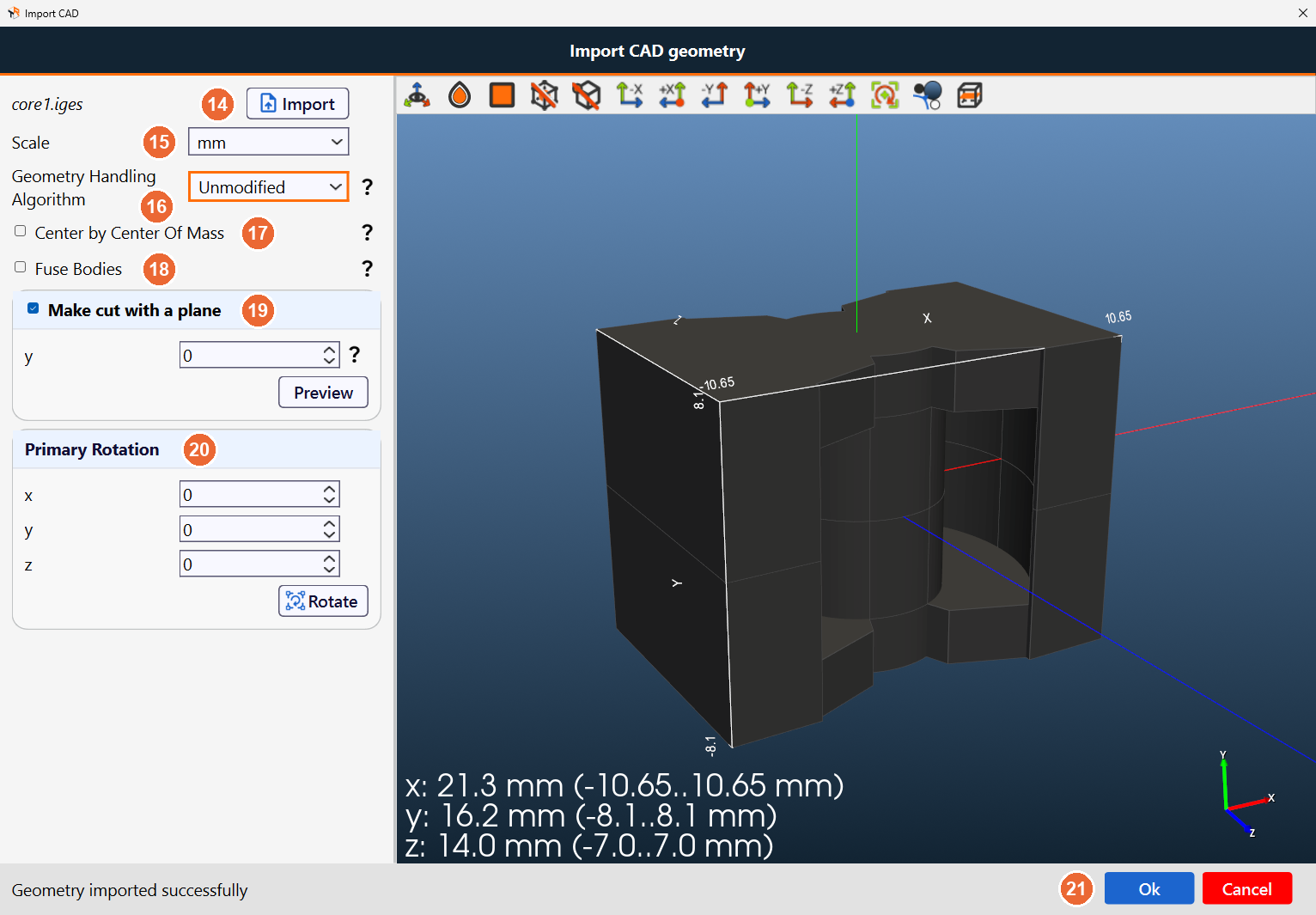
Task: Set view along -X axis
Action: (630, 95)
